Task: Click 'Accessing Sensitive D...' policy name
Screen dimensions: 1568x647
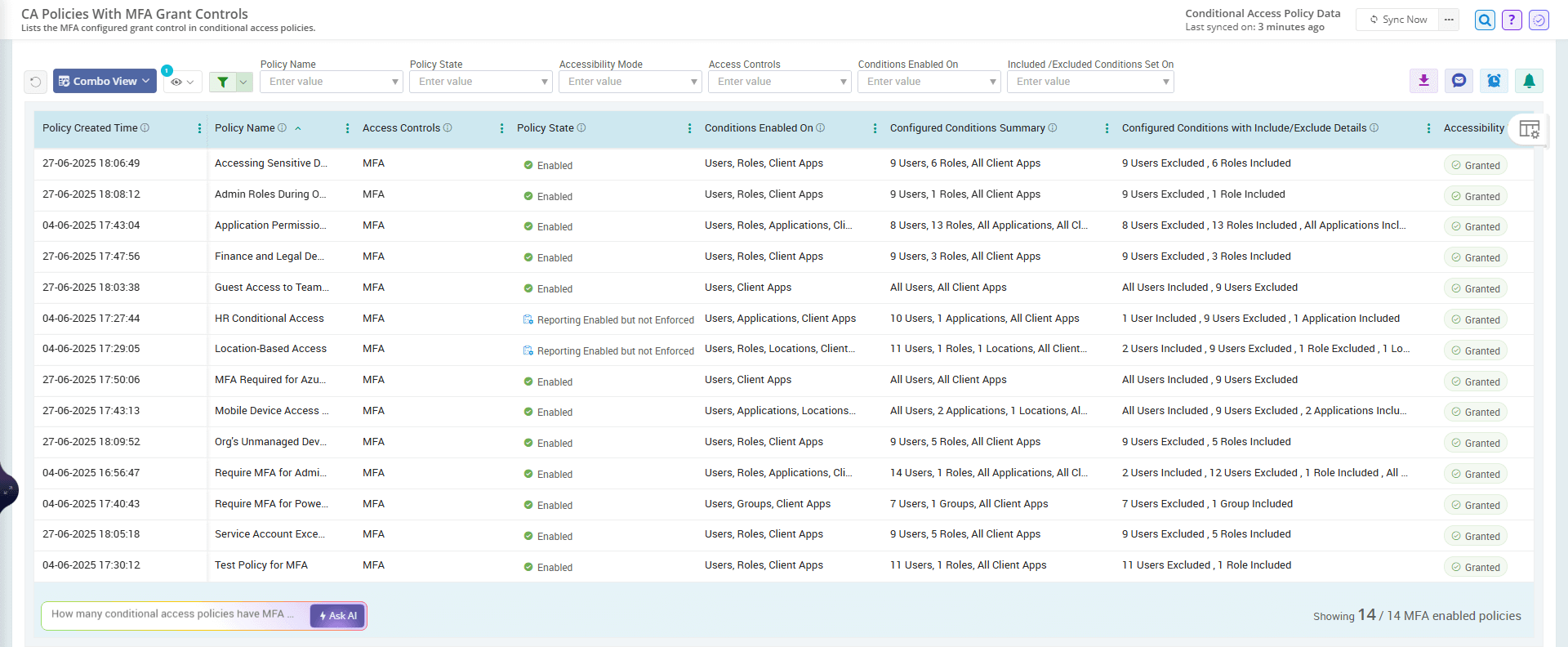Action: click(x=271, y=163)
